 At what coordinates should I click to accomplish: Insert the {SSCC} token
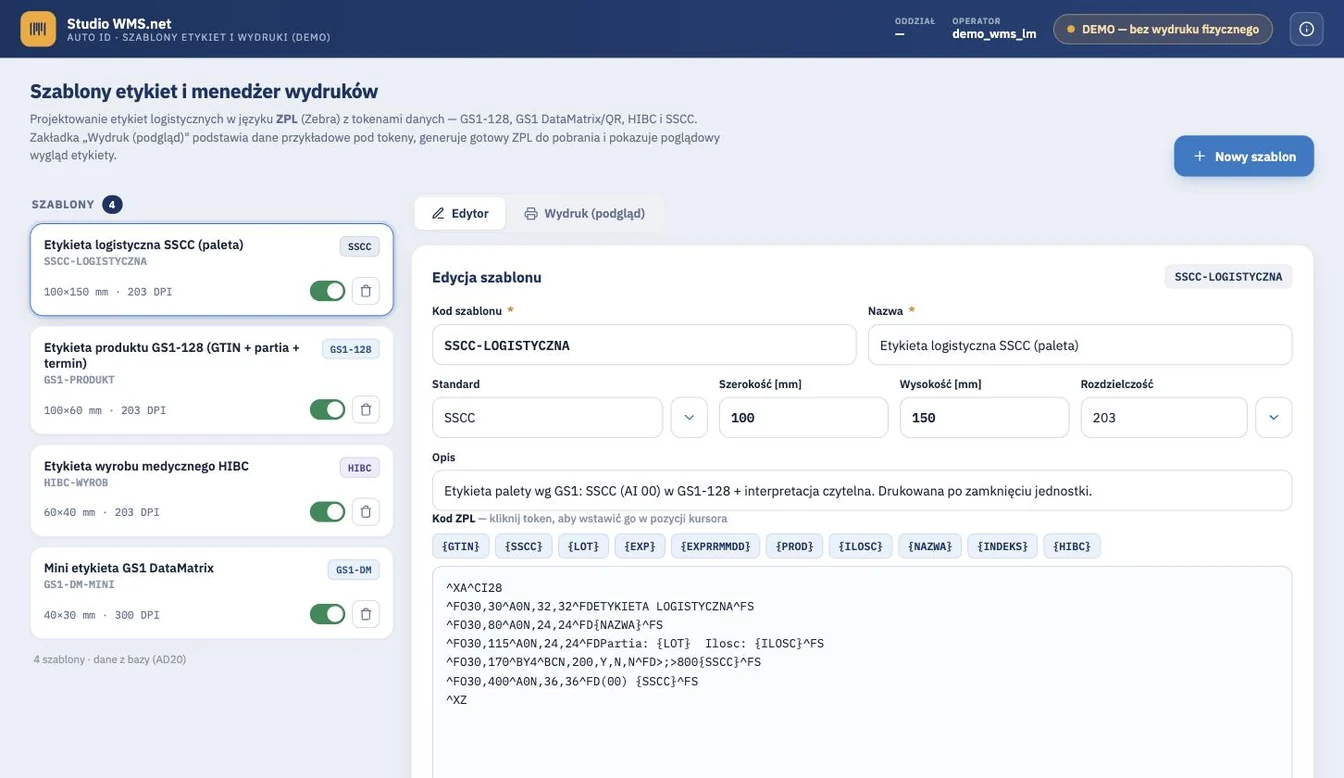point(524,546)
